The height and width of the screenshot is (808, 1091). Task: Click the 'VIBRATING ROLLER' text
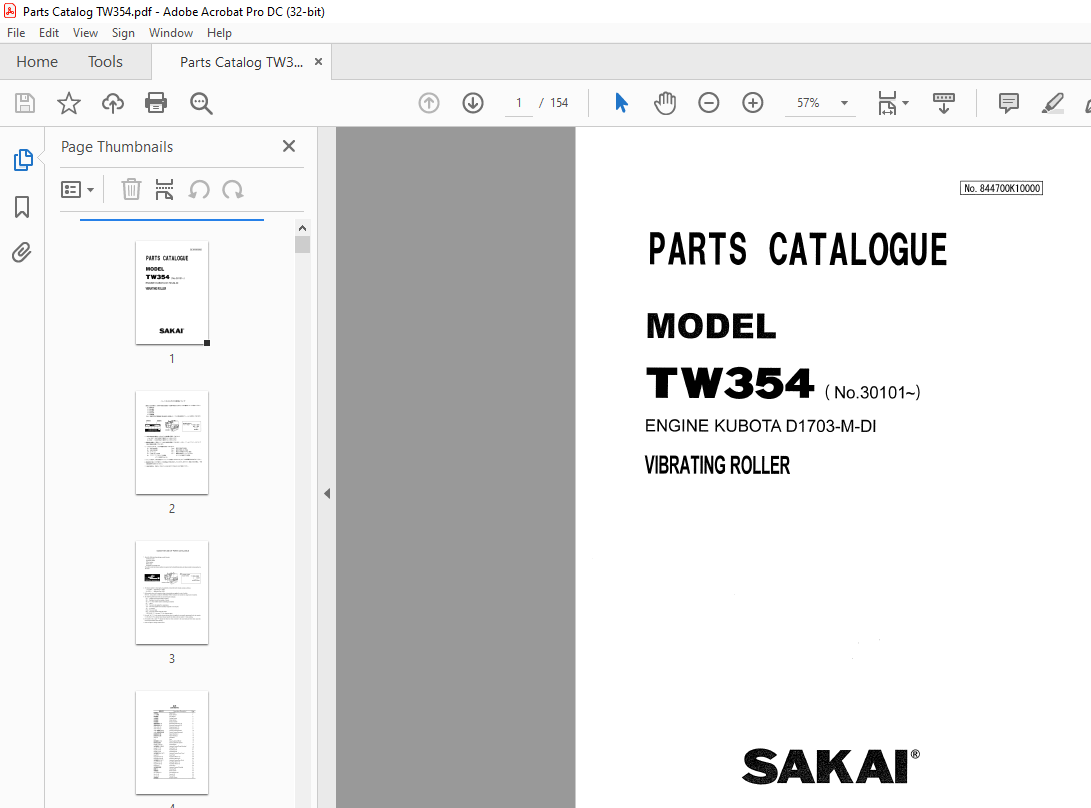coord(717,466)
